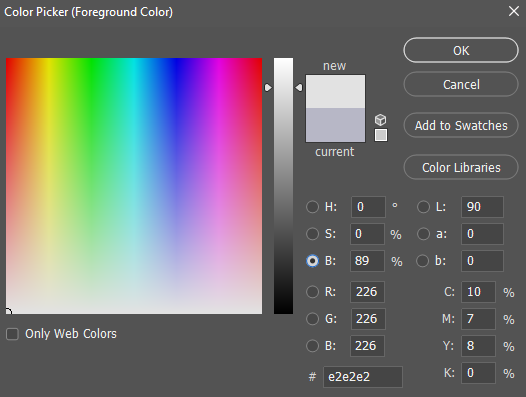Select the R (red) radio button
The width and height of the screenshot is (526, 397).
click(312, 292)
